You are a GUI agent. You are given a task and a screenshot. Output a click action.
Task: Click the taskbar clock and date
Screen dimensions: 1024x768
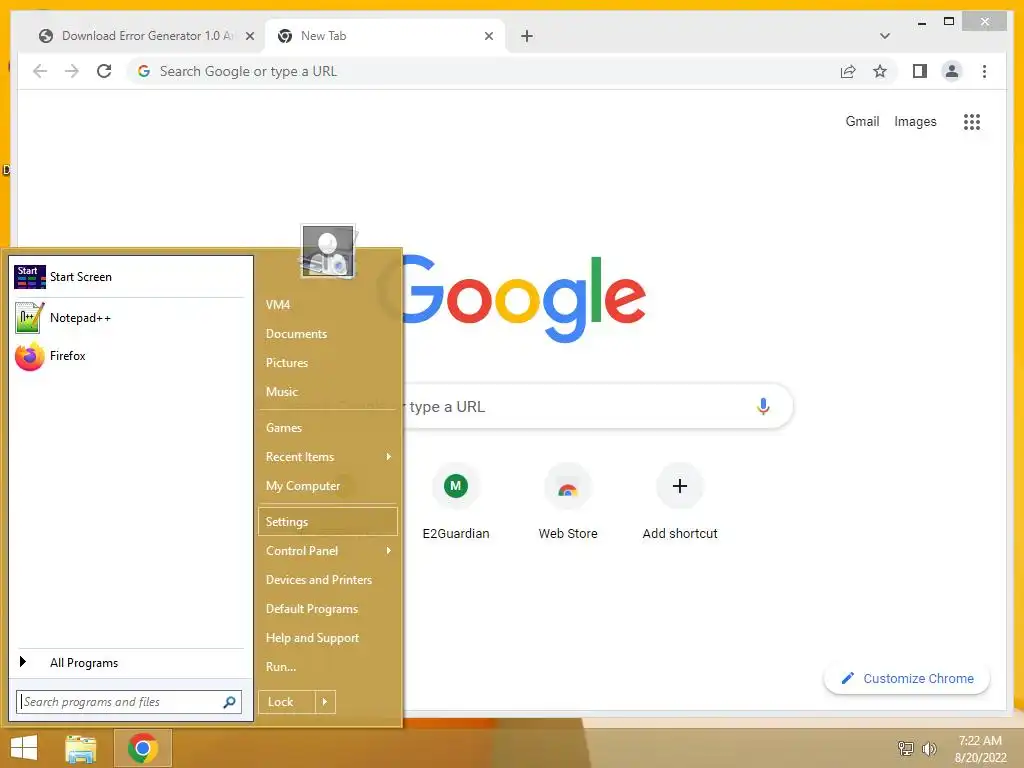[980, 748]
